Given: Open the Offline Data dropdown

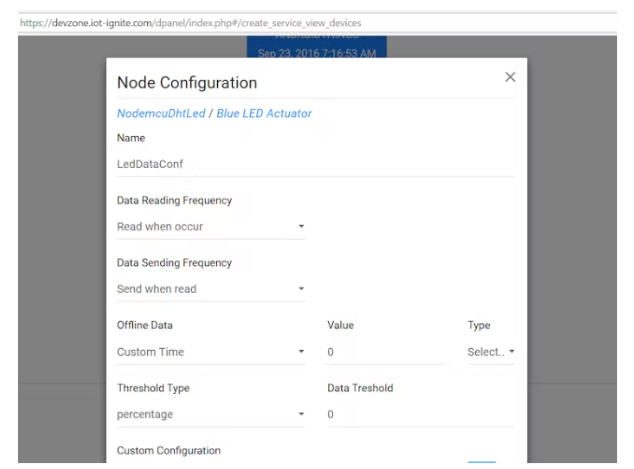Looking at the screenshot, I should [x=210, y=353].
